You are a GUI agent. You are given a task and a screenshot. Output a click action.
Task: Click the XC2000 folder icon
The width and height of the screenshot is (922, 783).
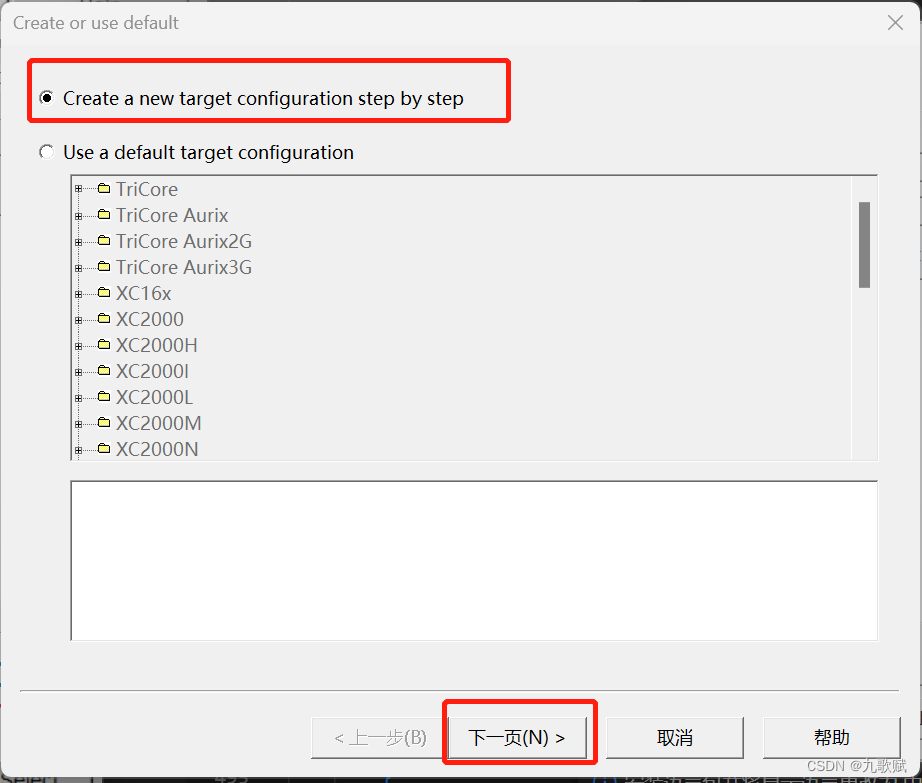tap(103, 319)
